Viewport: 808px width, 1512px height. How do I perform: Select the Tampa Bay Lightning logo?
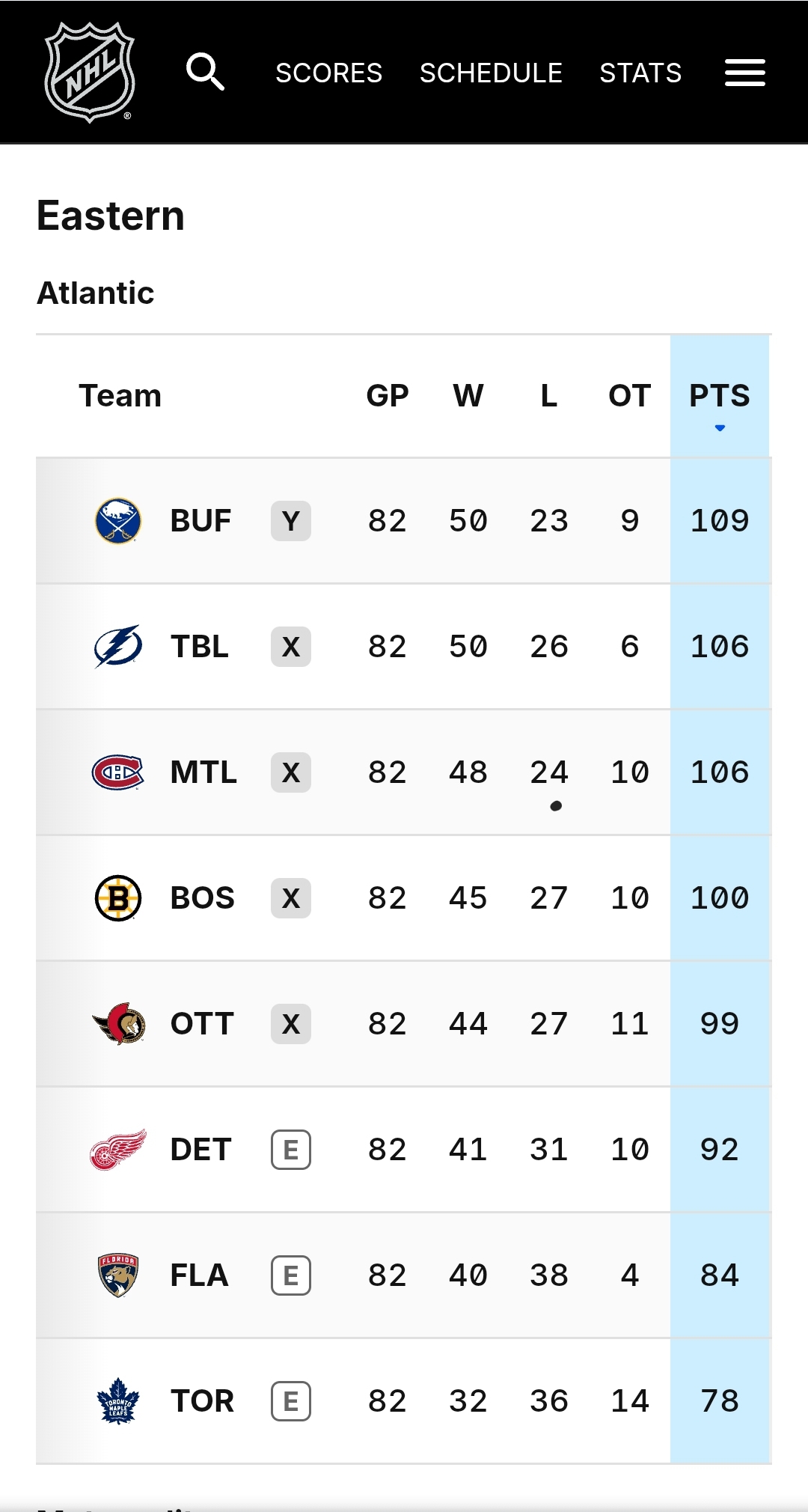pos(118,646)
